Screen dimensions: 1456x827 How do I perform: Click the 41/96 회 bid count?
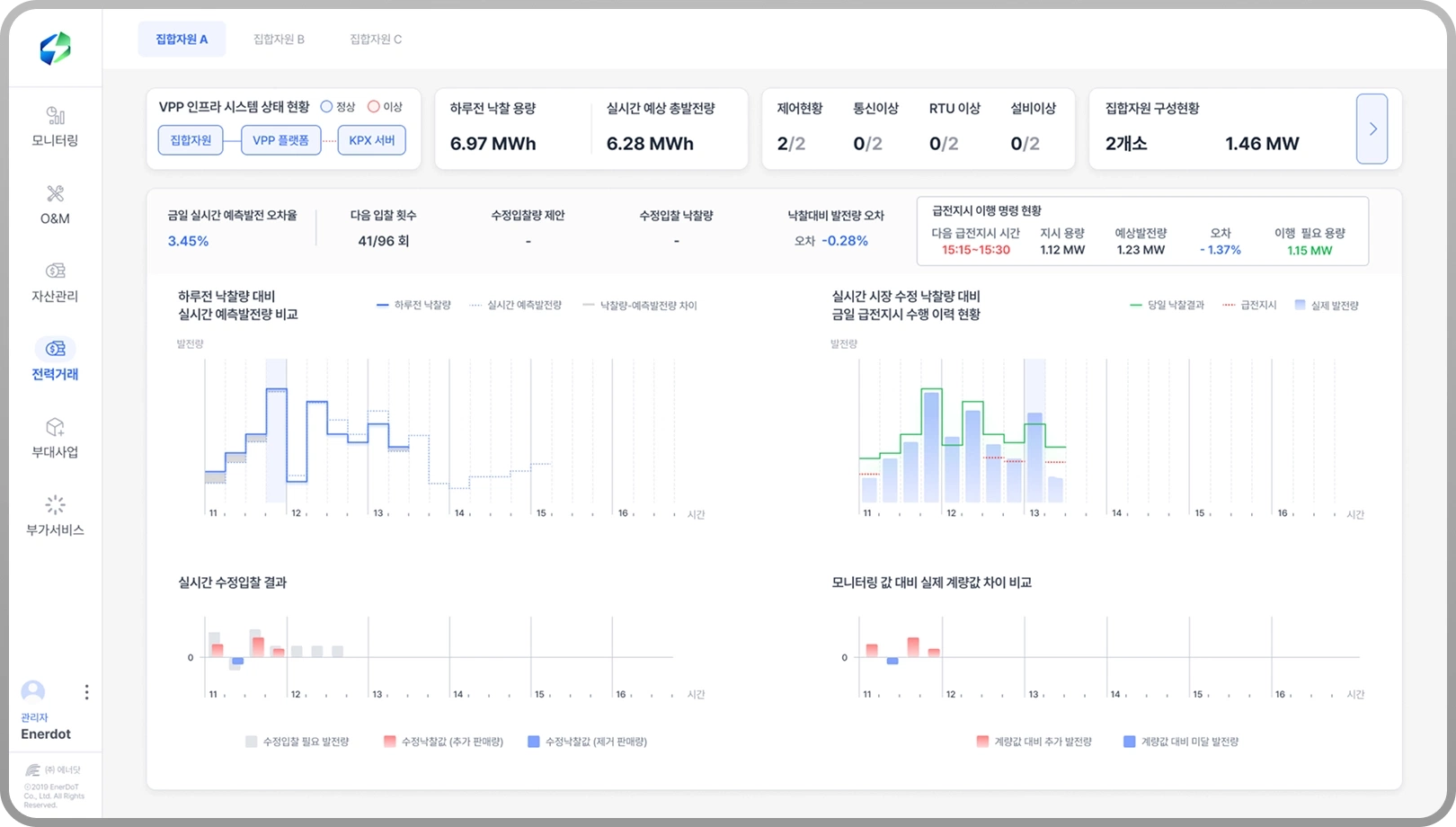(x=384, y=241)
